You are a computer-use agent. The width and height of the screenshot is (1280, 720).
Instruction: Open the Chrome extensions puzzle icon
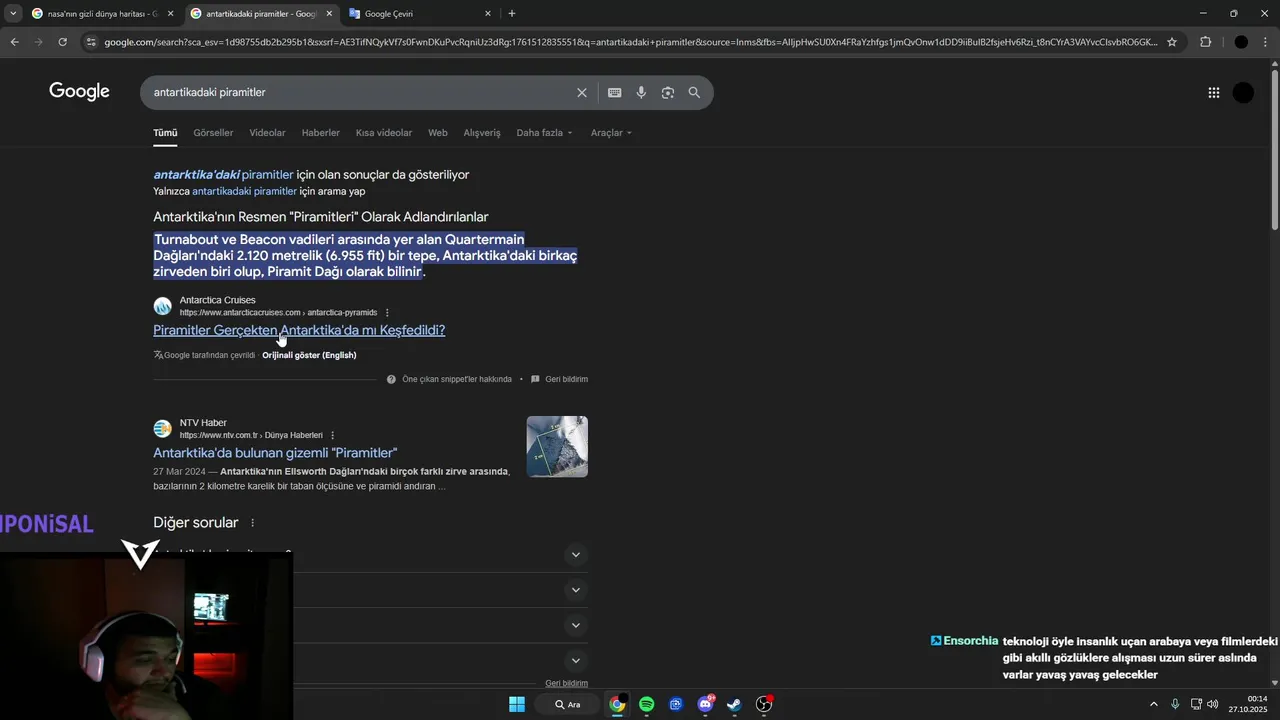[x=1205, y=42]
